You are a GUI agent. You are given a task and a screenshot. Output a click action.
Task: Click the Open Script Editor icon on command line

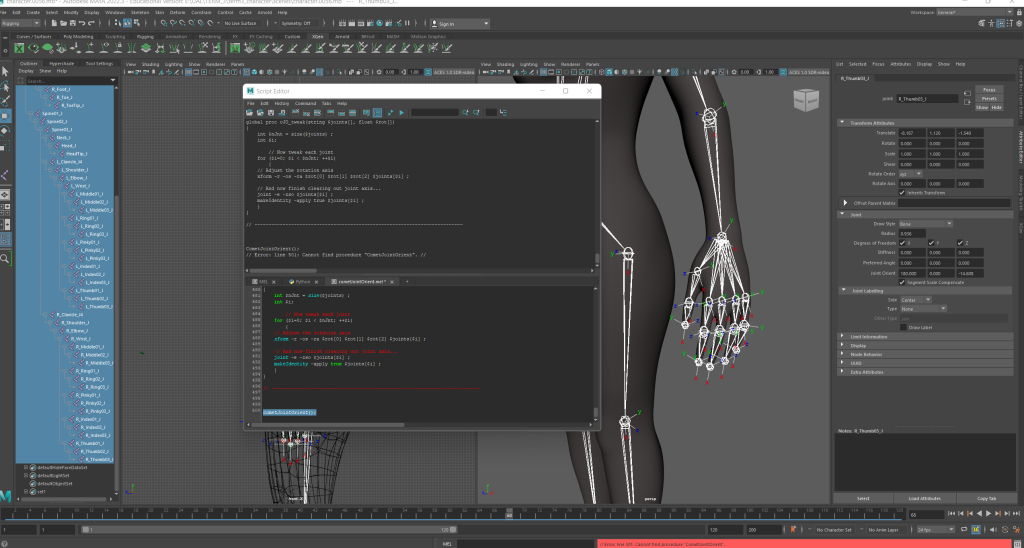(1016, 543)
